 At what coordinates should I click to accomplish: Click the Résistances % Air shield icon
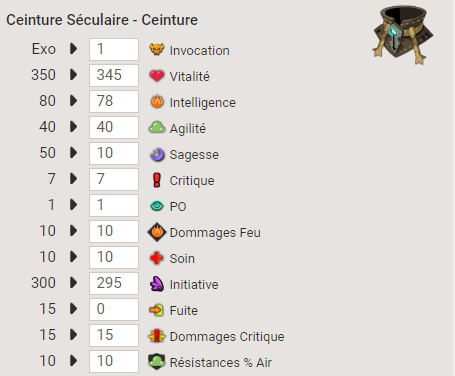(x=157, y=362)
